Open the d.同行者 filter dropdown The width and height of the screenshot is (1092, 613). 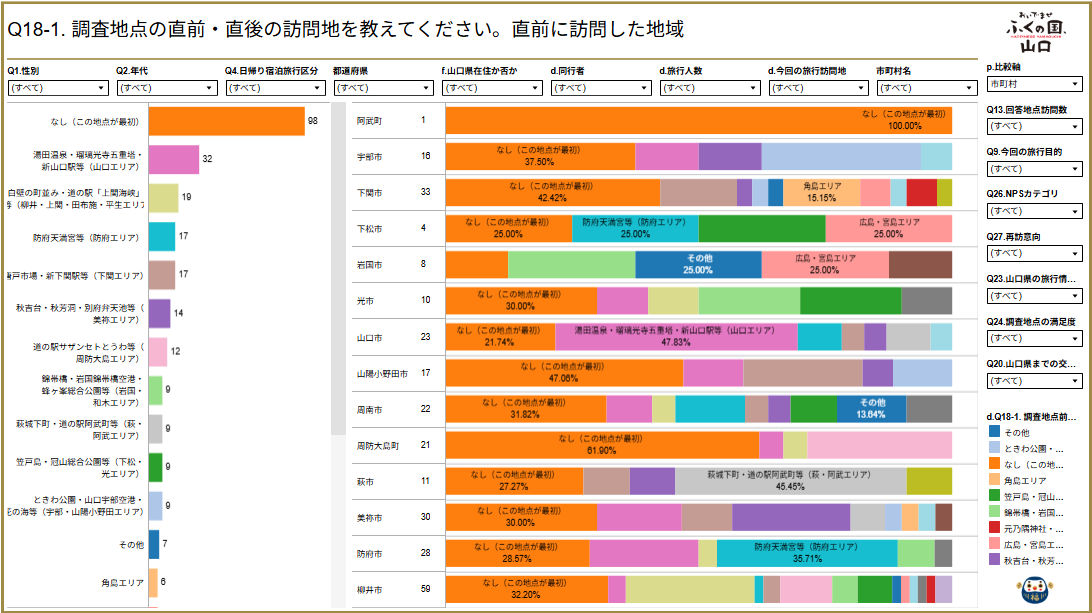coord(599,88)
